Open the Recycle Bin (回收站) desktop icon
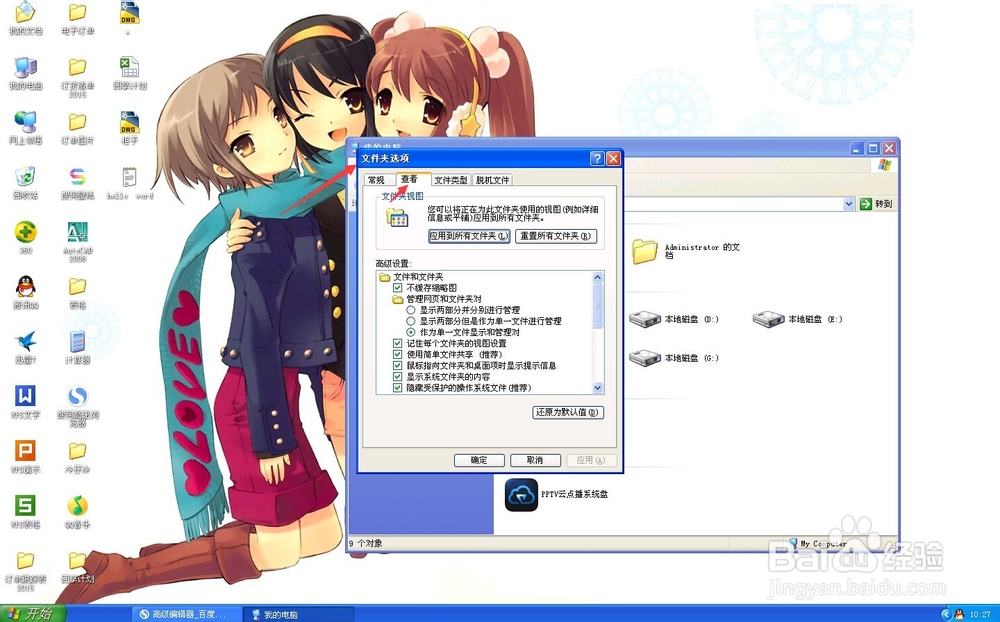 [x=26, y=183]
